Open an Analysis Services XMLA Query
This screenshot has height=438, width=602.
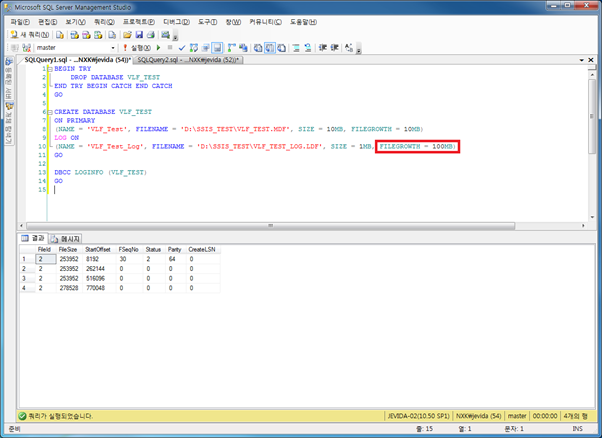[x=98, y=35]
